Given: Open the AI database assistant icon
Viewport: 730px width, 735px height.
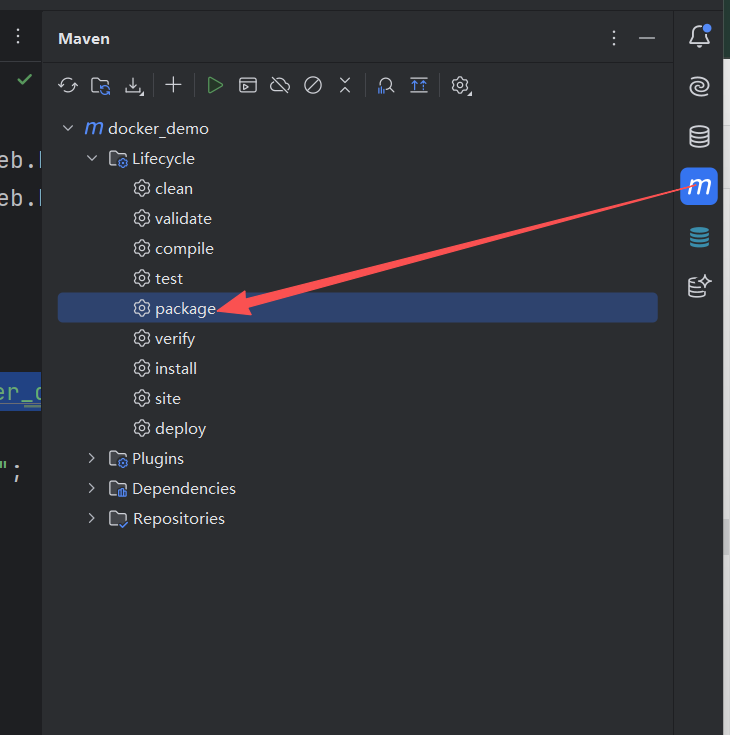Looking at the screenshot, I should click(699, 286).
